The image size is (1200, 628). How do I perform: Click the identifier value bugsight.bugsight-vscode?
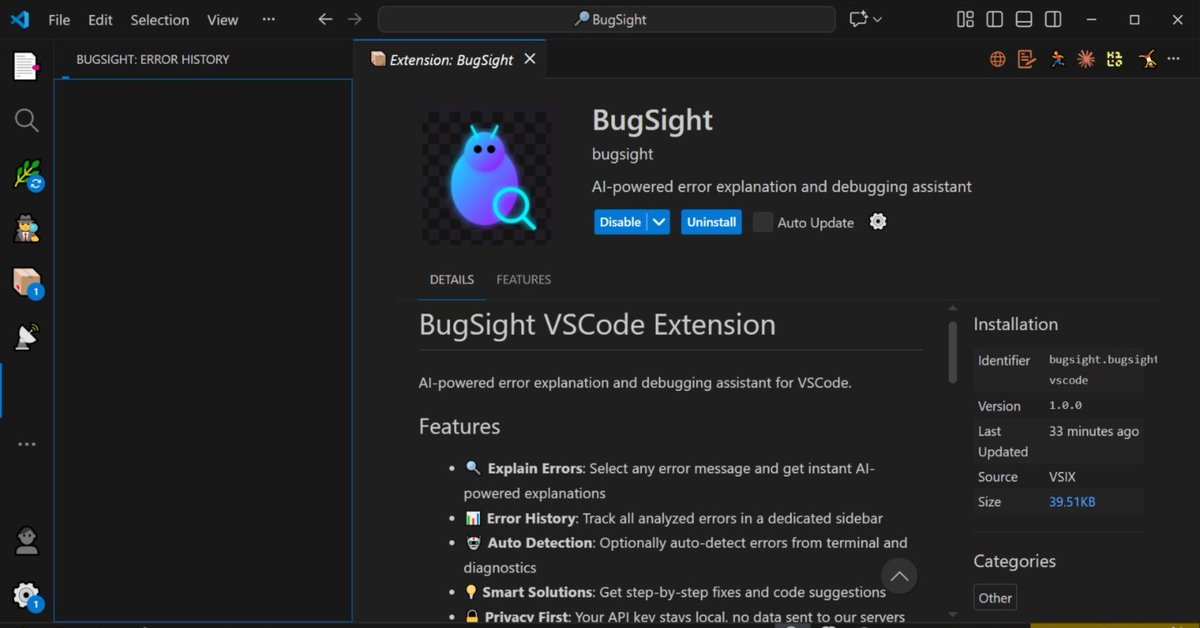(x=1103, y=369)
